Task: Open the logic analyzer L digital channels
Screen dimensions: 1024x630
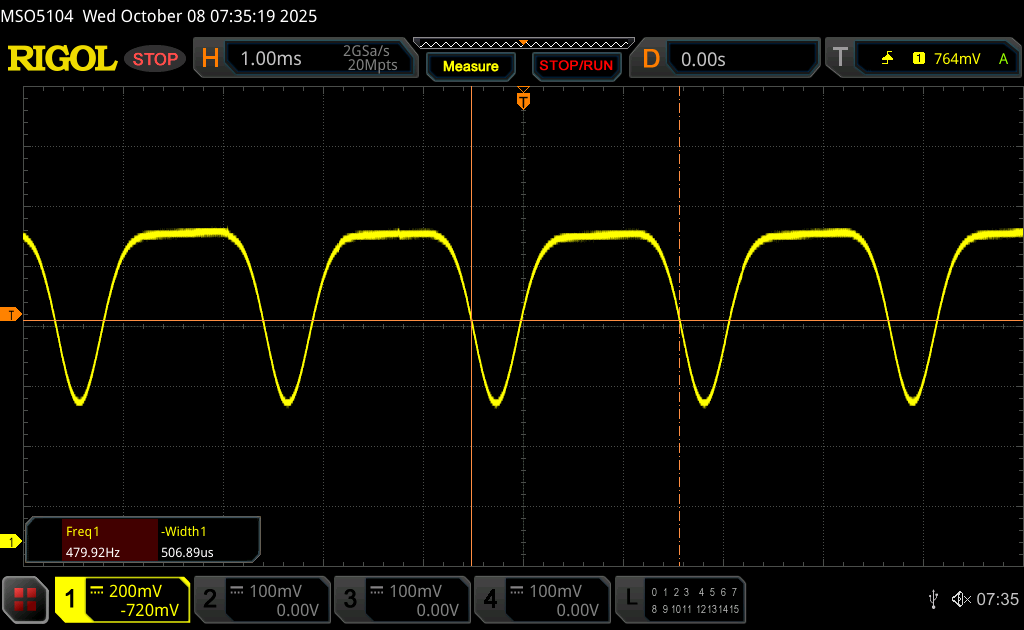Action: click(682, 599)
